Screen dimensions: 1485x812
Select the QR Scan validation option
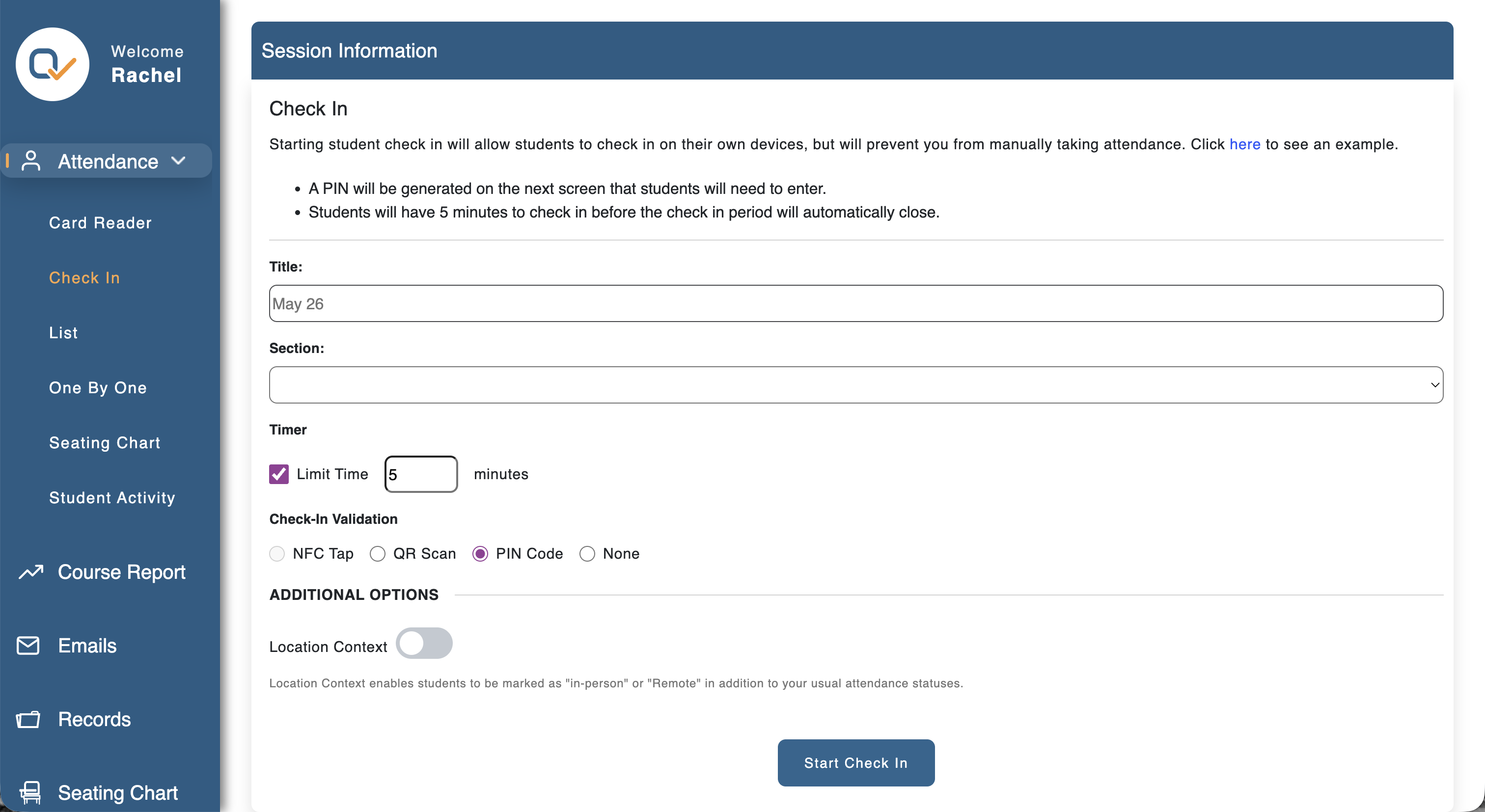tap(378, 554)
